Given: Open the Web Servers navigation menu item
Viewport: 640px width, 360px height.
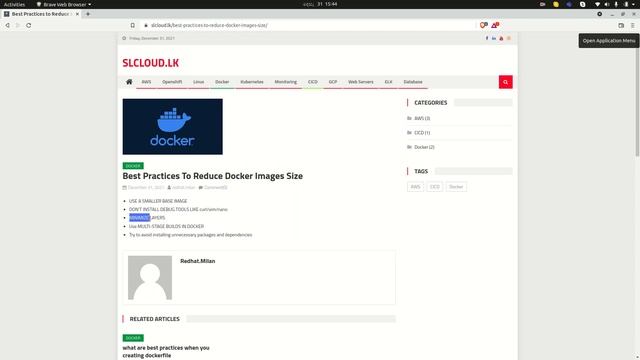Looking at the screenshot, I should point(361,82).
